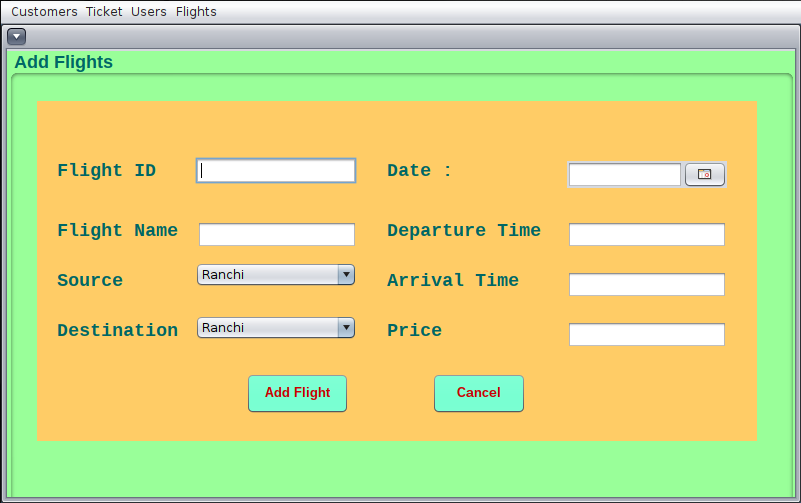Click the Flight ID label

(x=106, y=171)
